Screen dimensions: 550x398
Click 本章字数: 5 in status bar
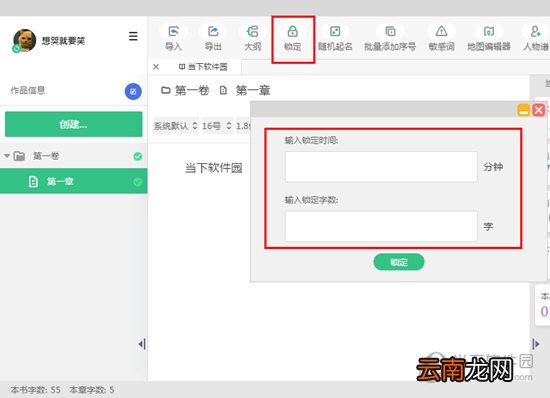click(x=92, y=390)
